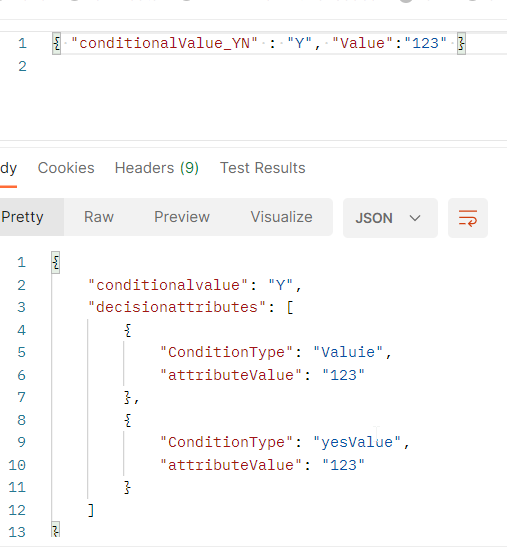507x555 pixels.
Task: Open the Test Results tab
Action: click(x=263, y=168)
